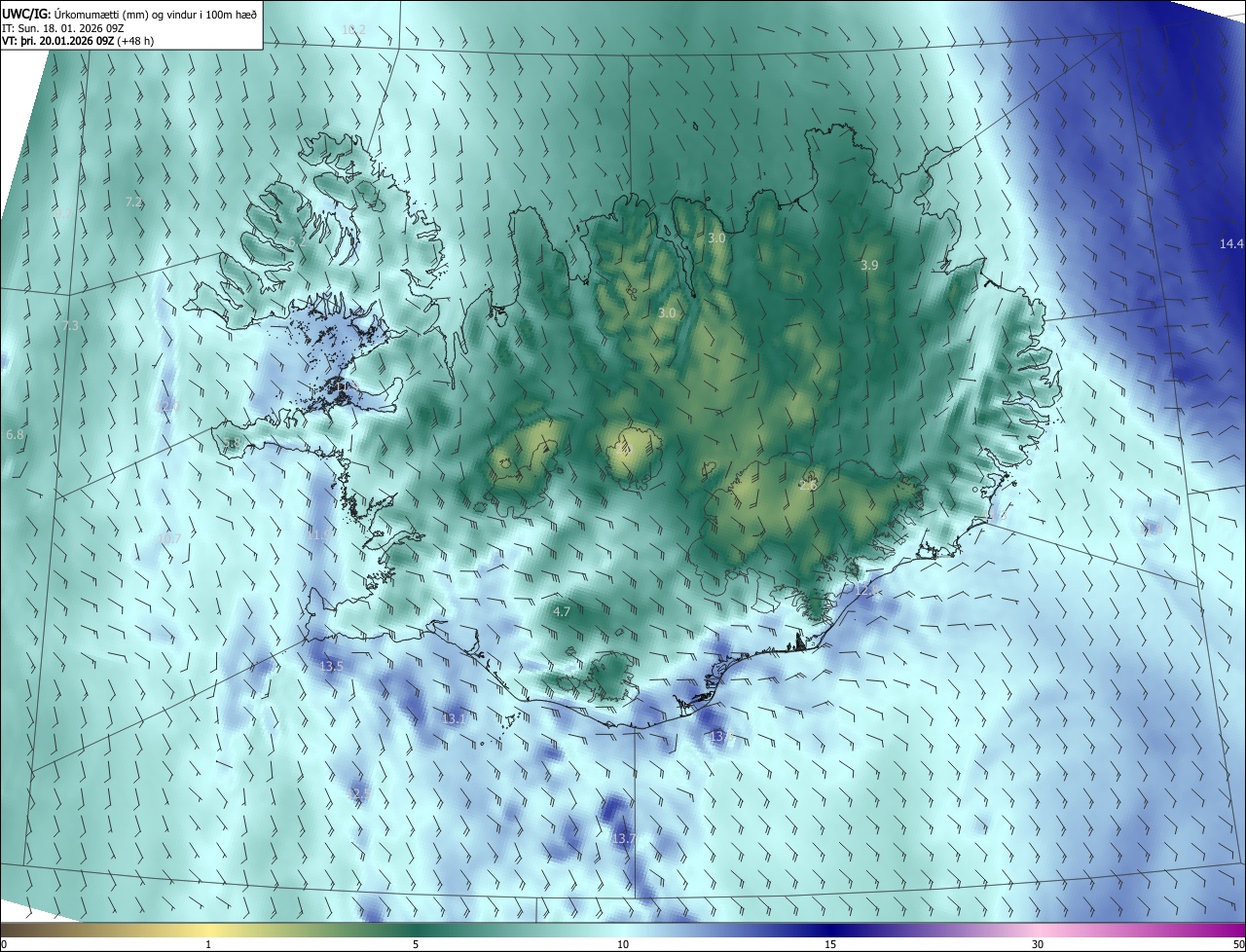Image resolution: width=1246 pixels, height=952 pixels.
Task: Click the 13.1 value label
Action: click(x=454, y=718)
